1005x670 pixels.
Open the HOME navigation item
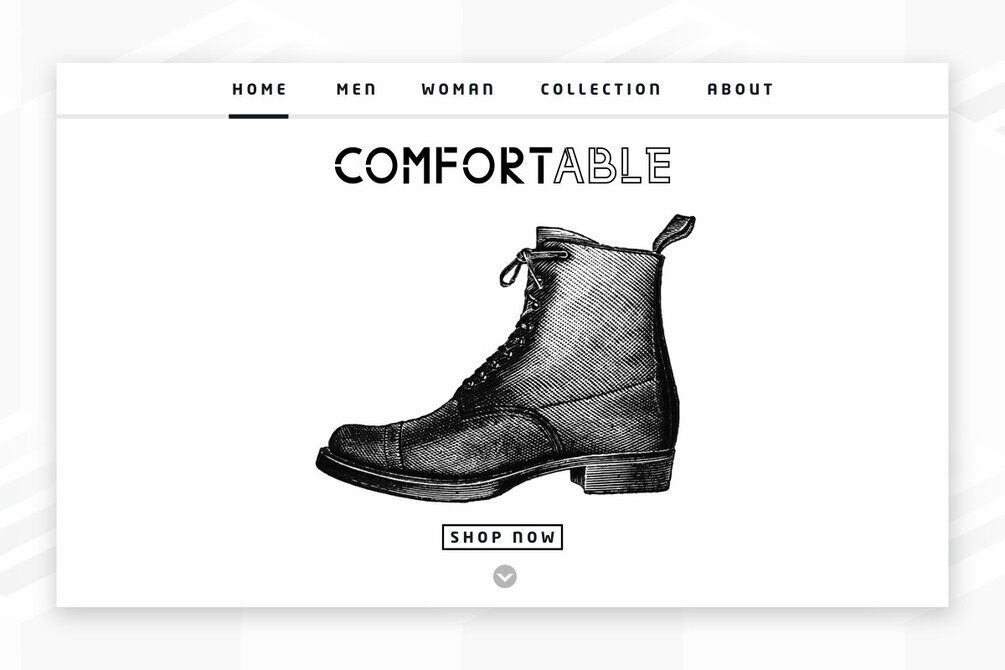pos(259,89)
